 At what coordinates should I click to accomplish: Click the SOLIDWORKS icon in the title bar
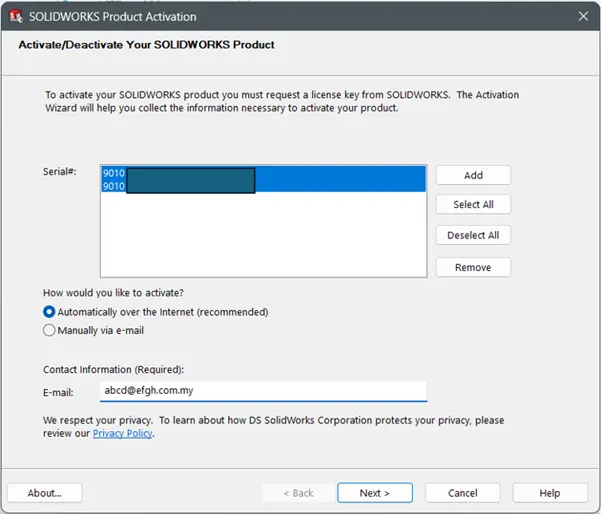point(16,17)
